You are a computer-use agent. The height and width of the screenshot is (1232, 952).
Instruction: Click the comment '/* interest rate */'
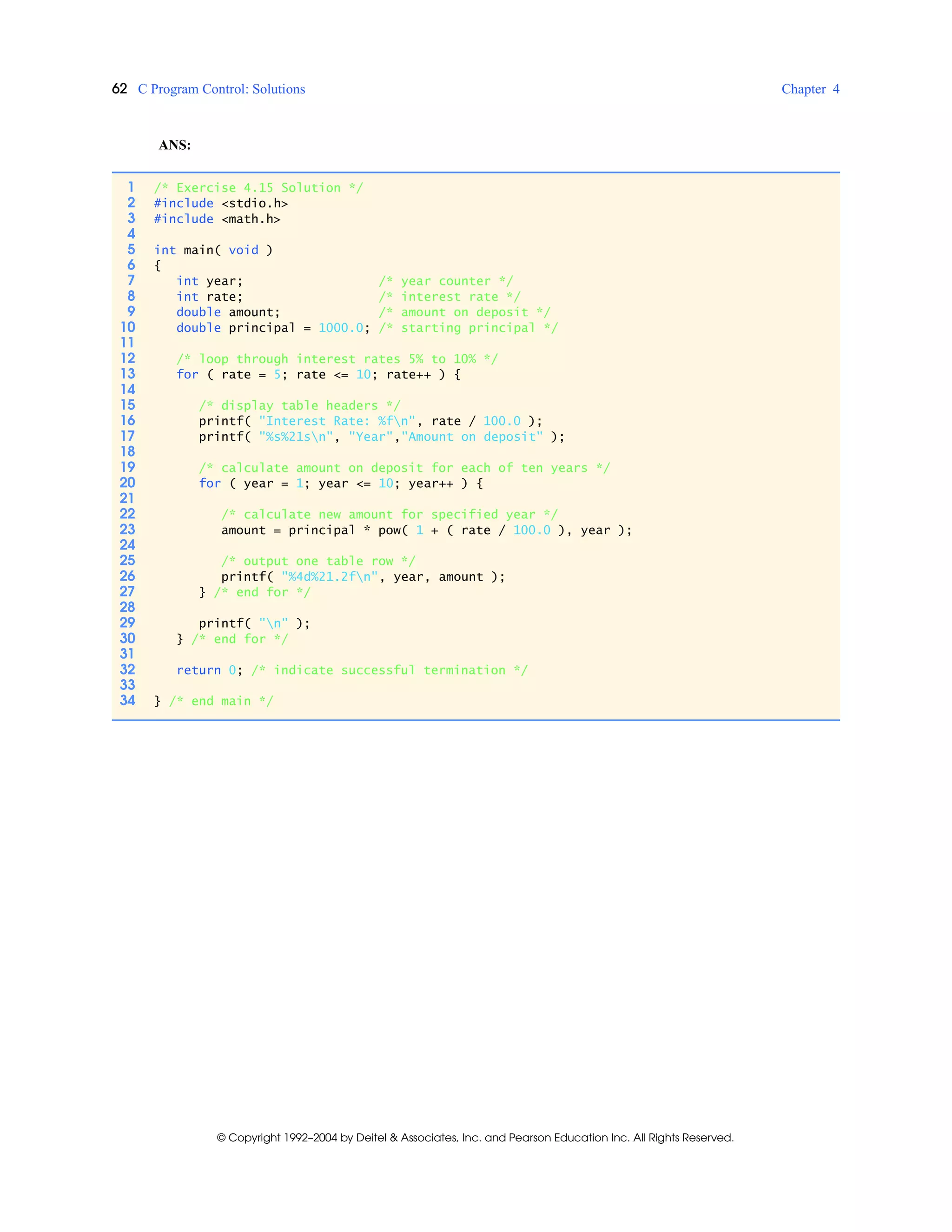pos(450,297)
